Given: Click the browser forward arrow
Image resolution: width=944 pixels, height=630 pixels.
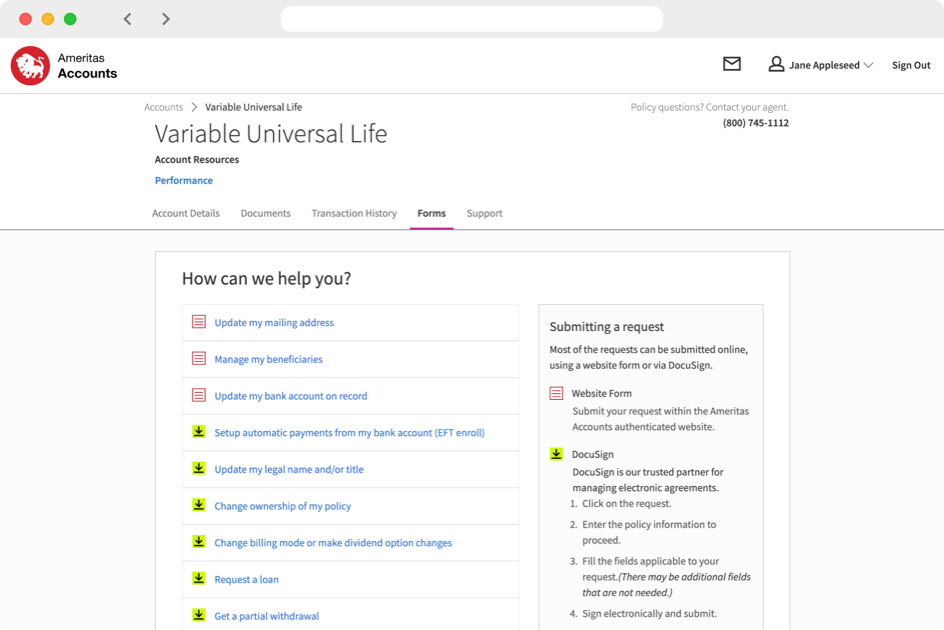Looking at the screenshot, I should coord(166,19).
